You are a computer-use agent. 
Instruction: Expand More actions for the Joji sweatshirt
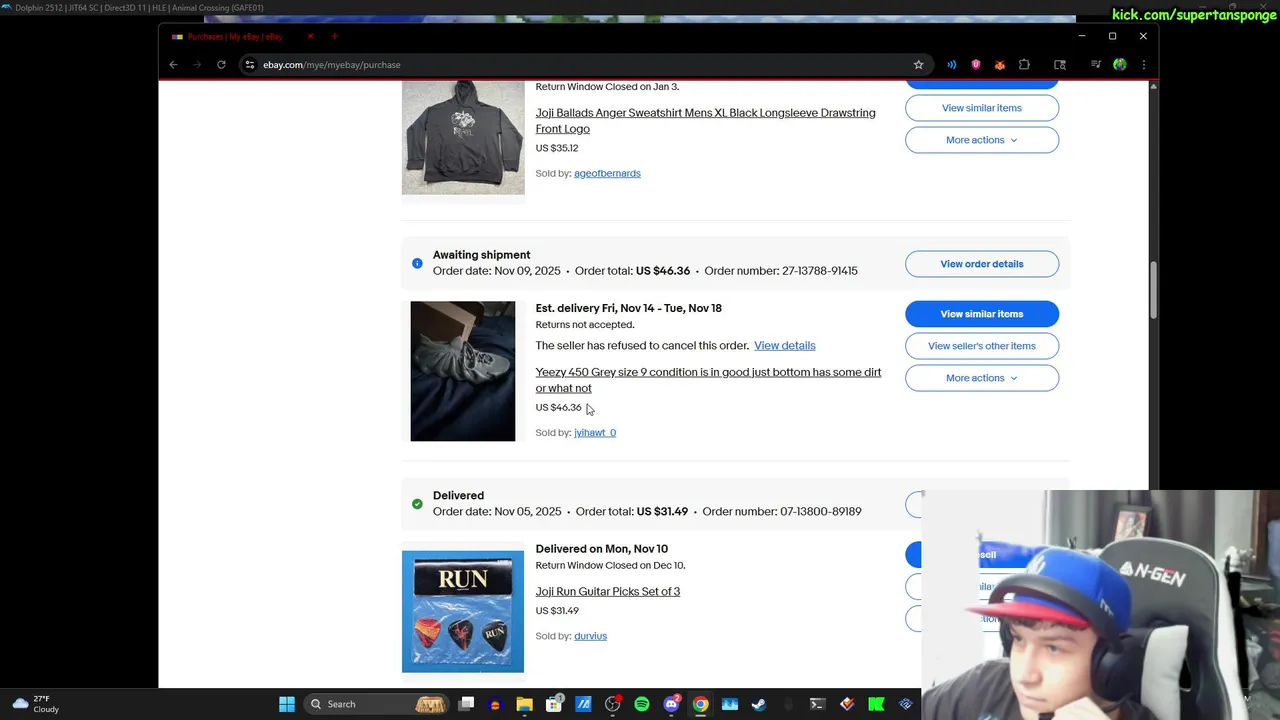coord(982,140)
